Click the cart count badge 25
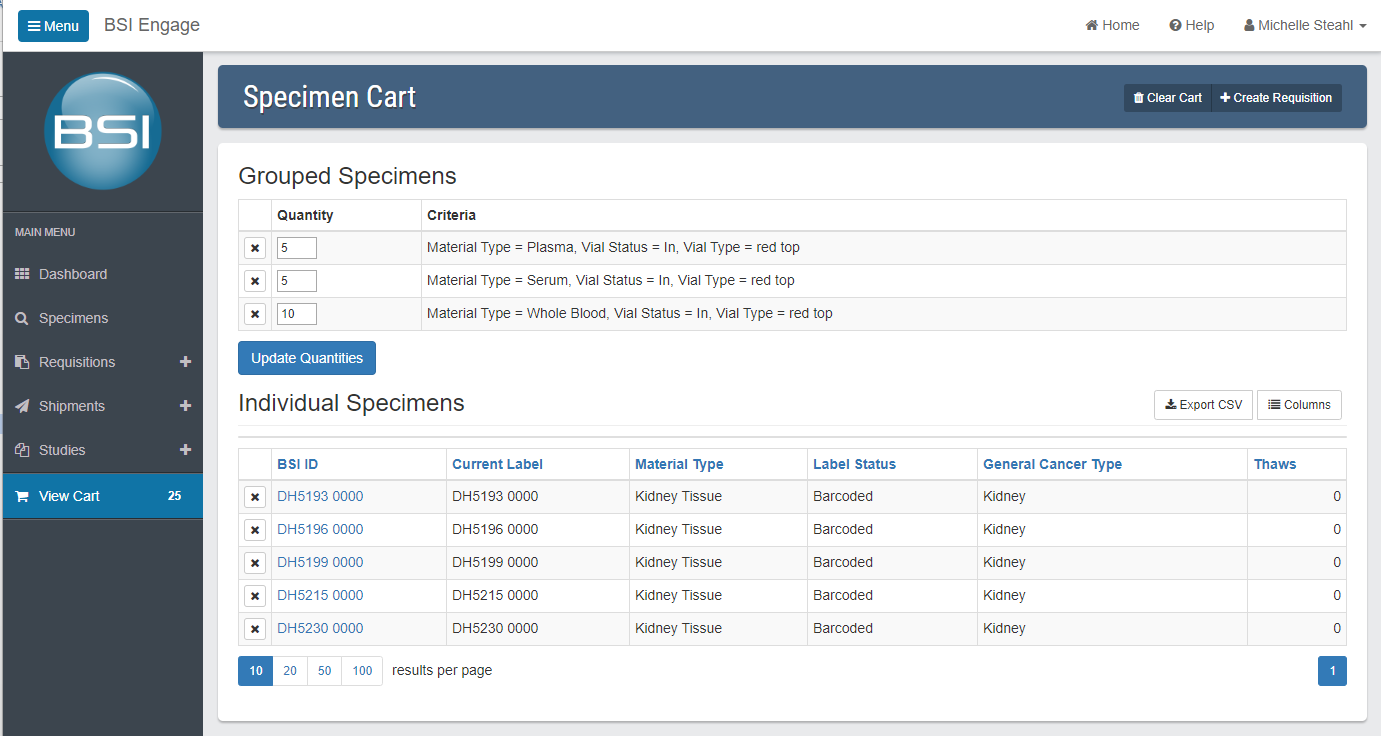 [174, 496]
